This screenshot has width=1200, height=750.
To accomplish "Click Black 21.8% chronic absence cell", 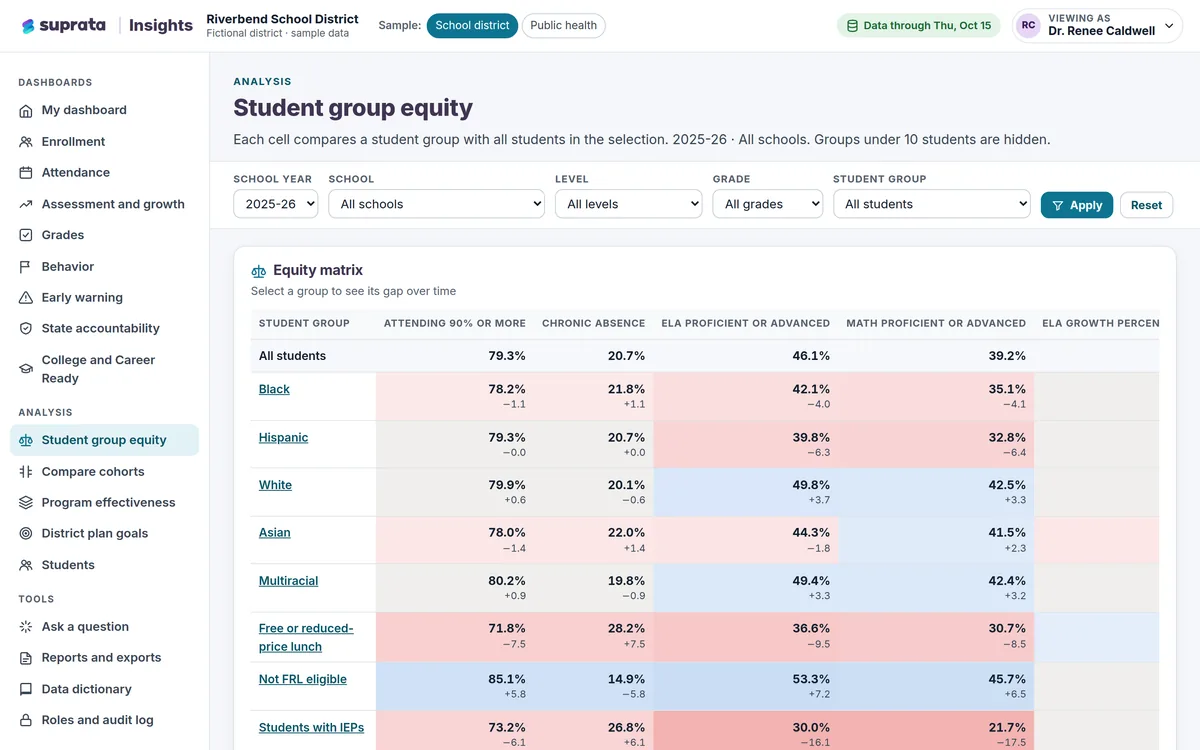I will click(593, 396).
